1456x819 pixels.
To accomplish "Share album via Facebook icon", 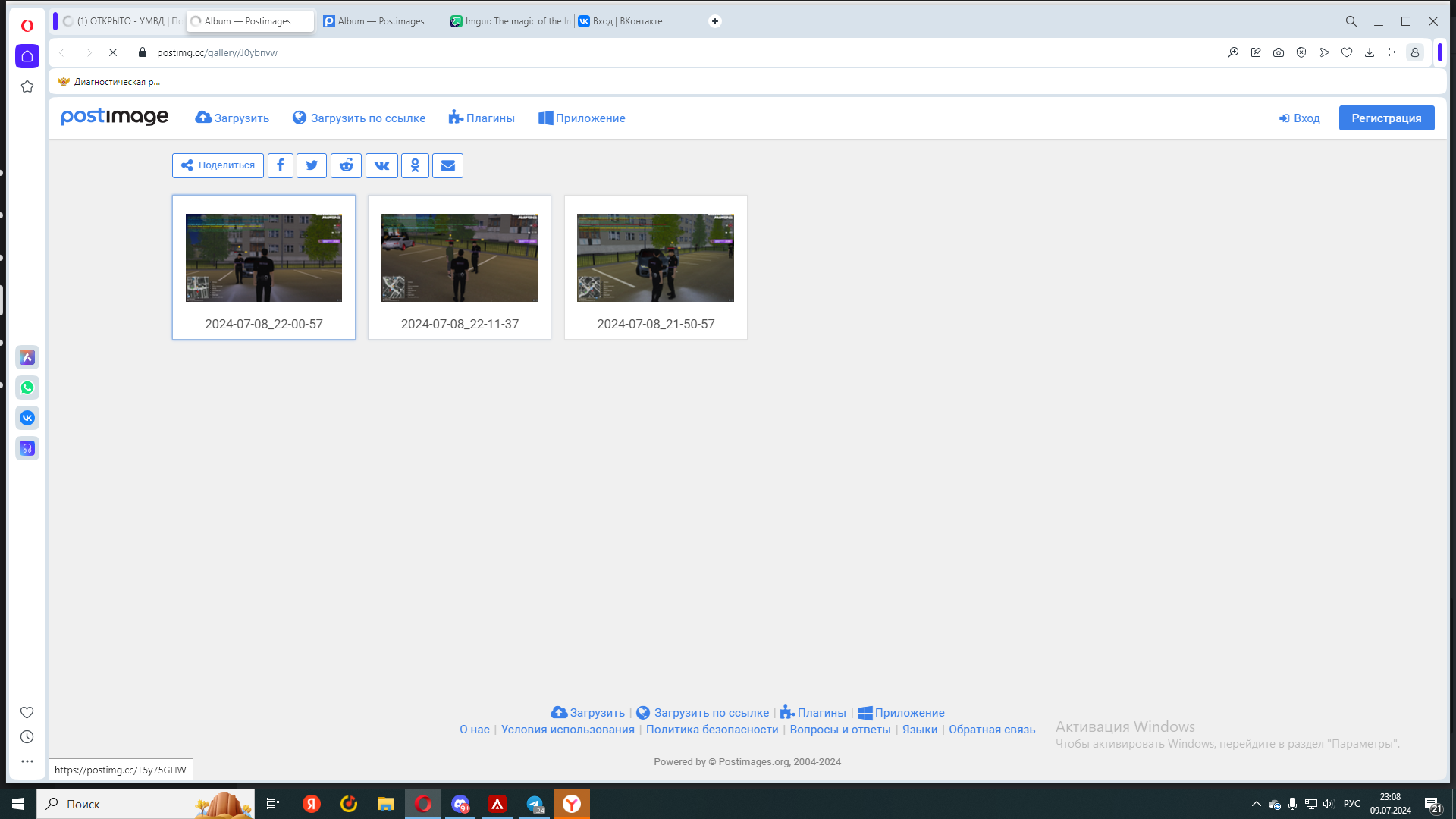I will (281, 165).
